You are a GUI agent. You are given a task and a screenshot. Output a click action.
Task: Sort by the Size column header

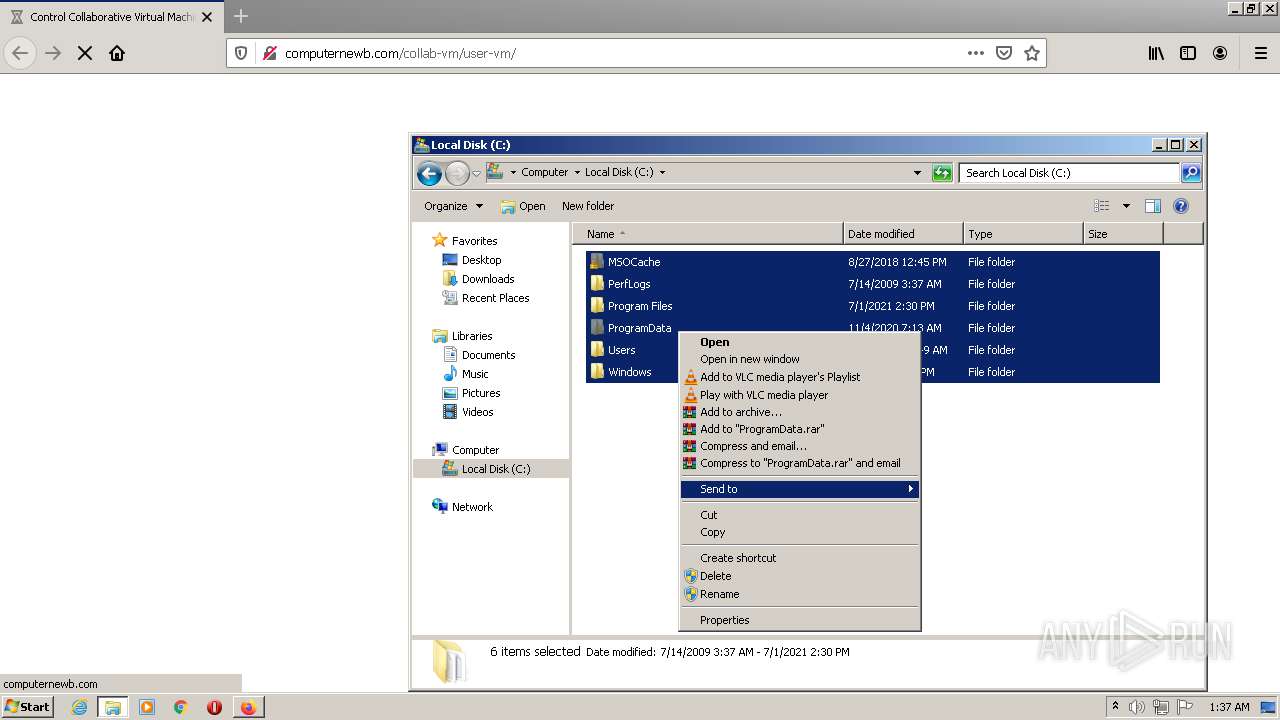point(1123,234)
